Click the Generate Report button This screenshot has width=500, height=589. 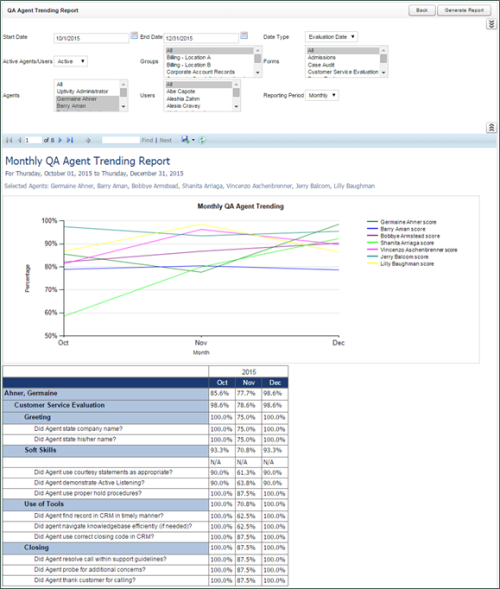click(x=464, y=10)
